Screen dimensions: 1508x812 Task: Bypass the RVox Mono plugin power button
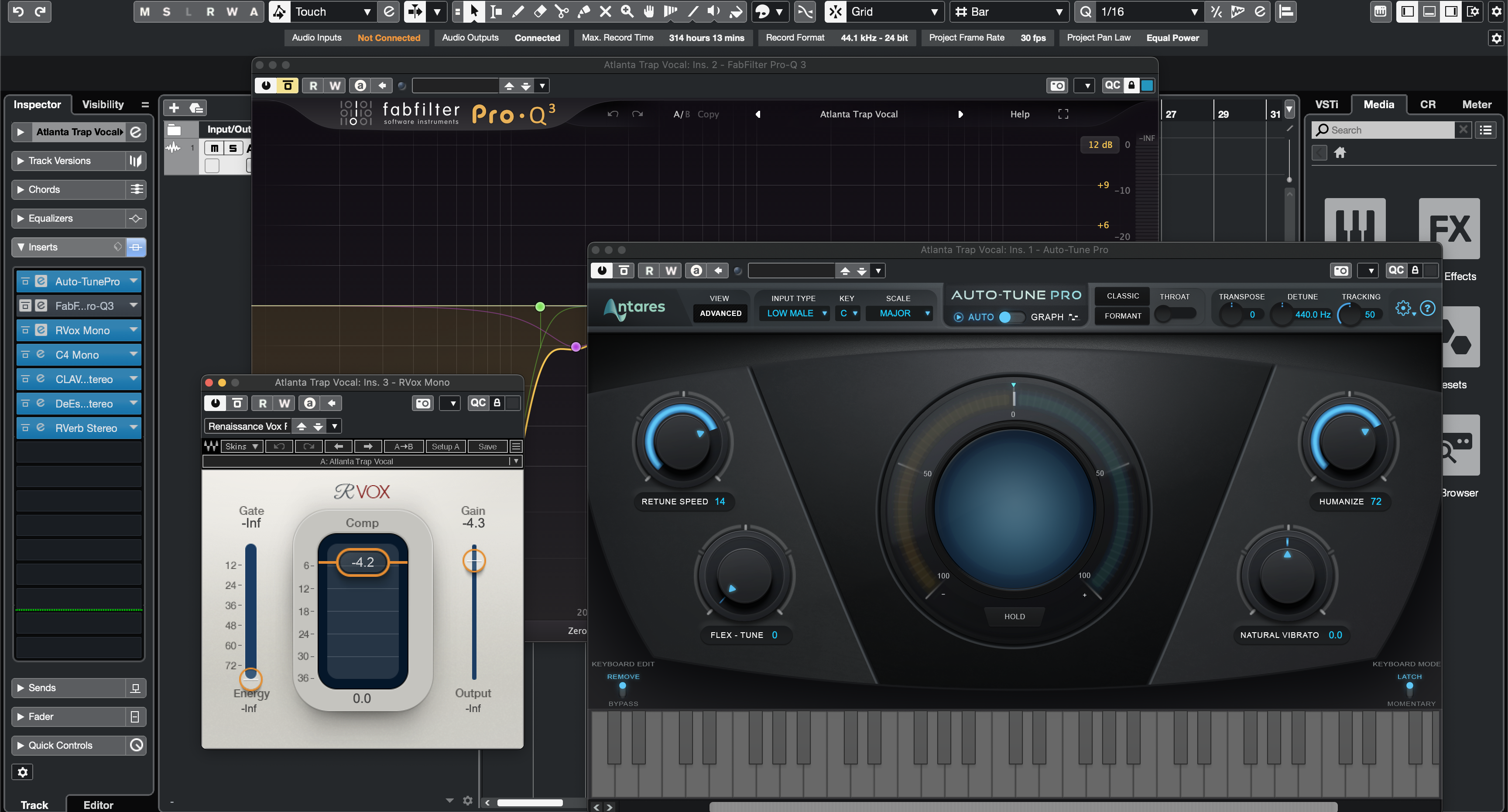215,403
